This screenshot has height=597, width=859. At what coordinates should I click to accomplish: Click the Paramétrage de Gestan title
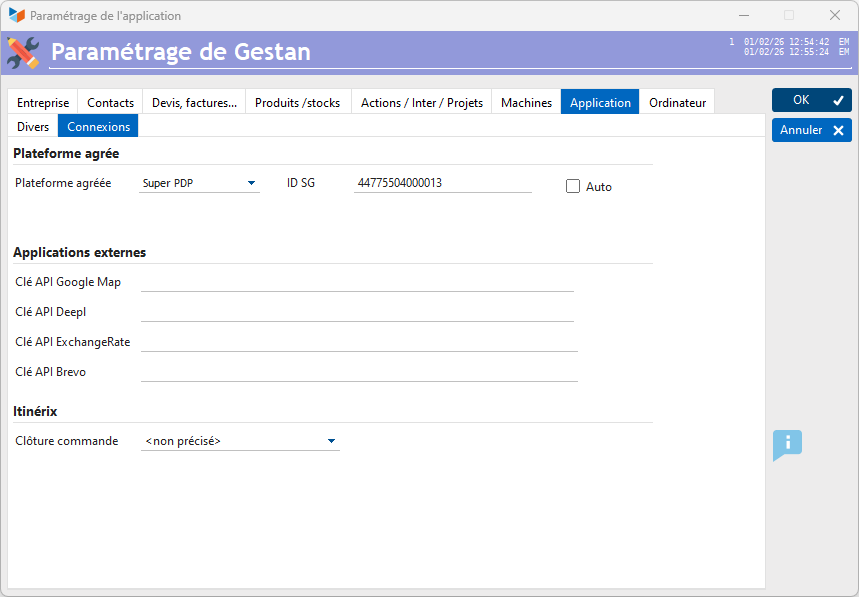181,52
